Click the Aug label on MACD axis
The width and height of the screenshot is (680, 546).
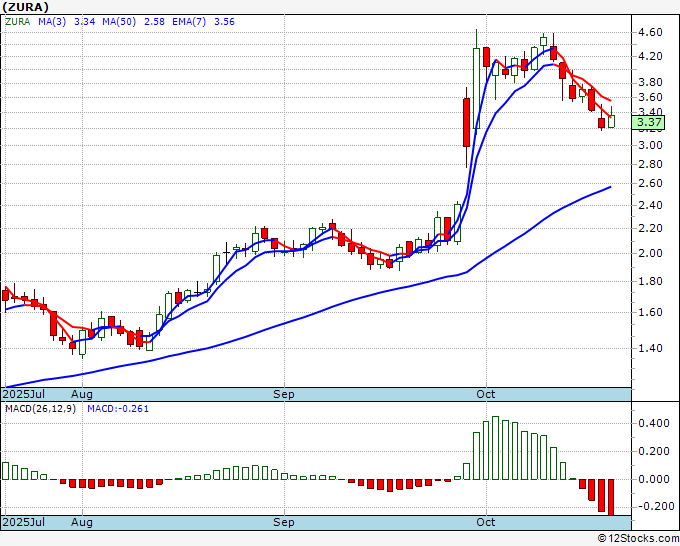click(82, 522)
